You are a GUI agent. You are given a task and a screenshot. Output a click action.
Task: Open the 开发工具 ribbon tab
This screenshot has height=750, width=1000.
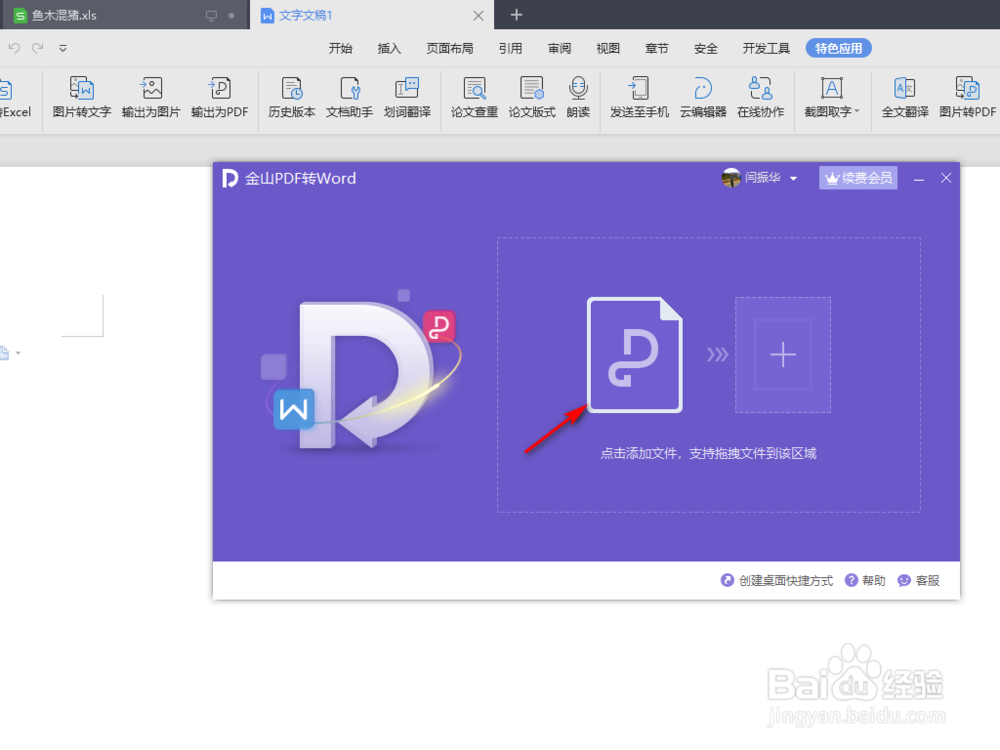pos(766,48)
